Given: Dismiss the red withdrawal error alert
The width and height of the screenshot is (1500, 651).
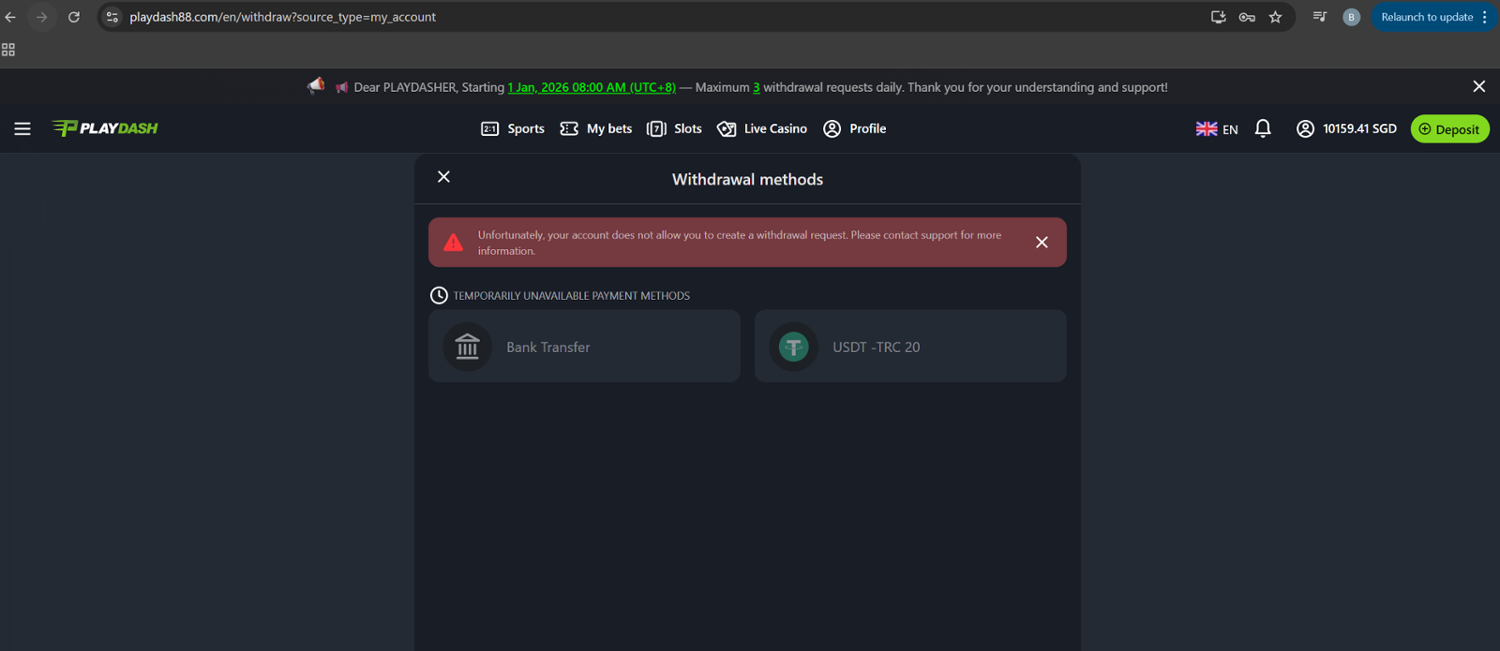Looking at the screenshot, I should 1041,242.
